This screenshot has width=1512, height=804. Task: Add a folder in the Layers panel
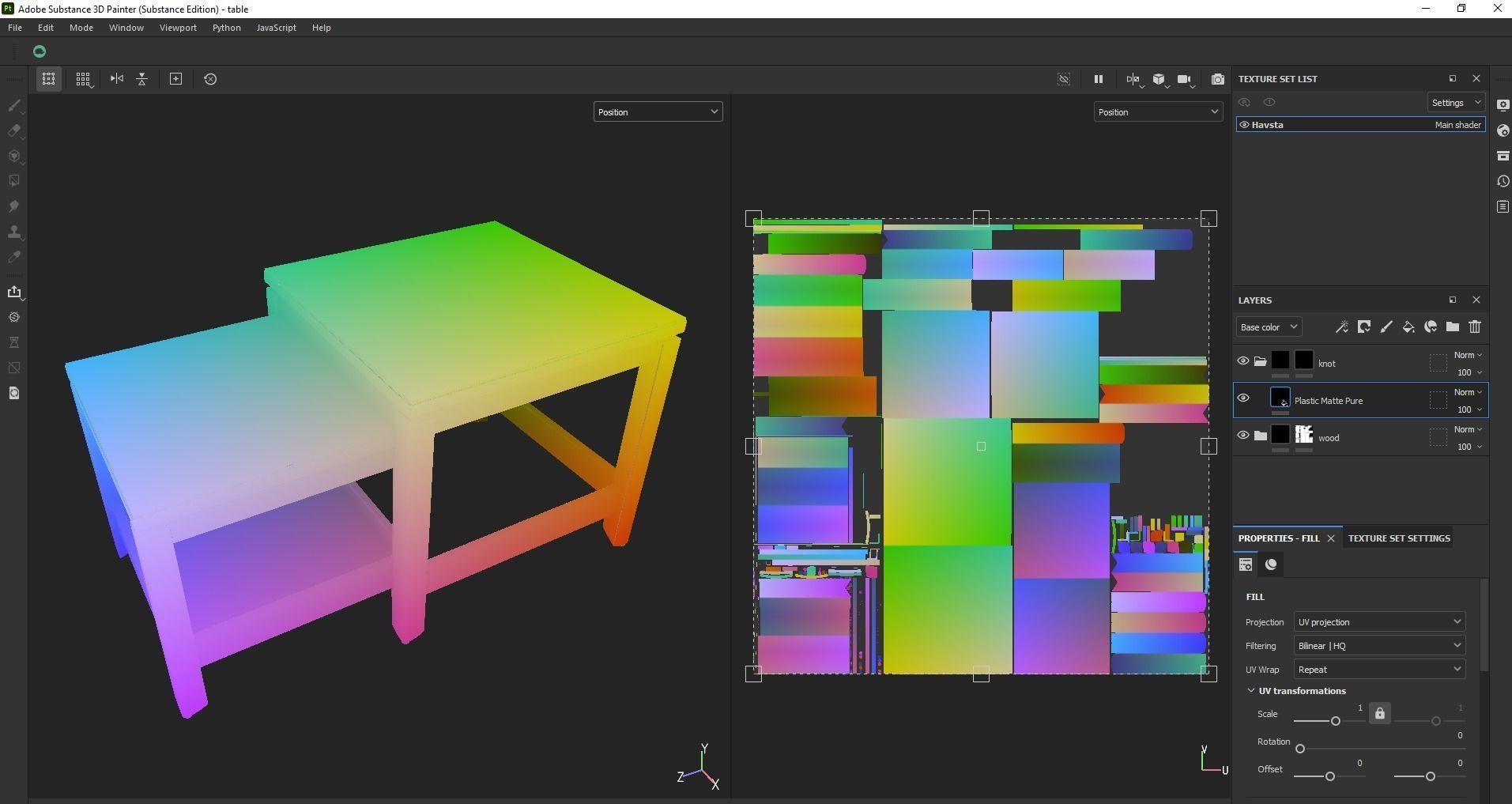(1453, 327)
